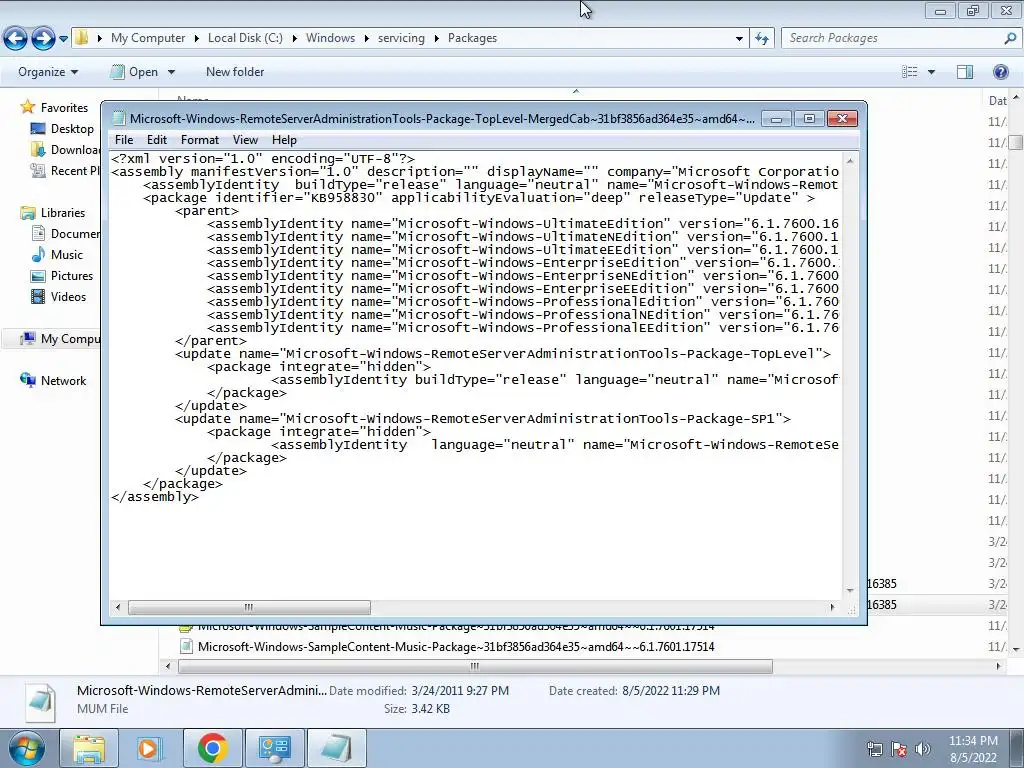The height and width of the screenshot is (768, 1024).
Task: Click Notepad vertical scroll down arrow
Action: [850, 590]
